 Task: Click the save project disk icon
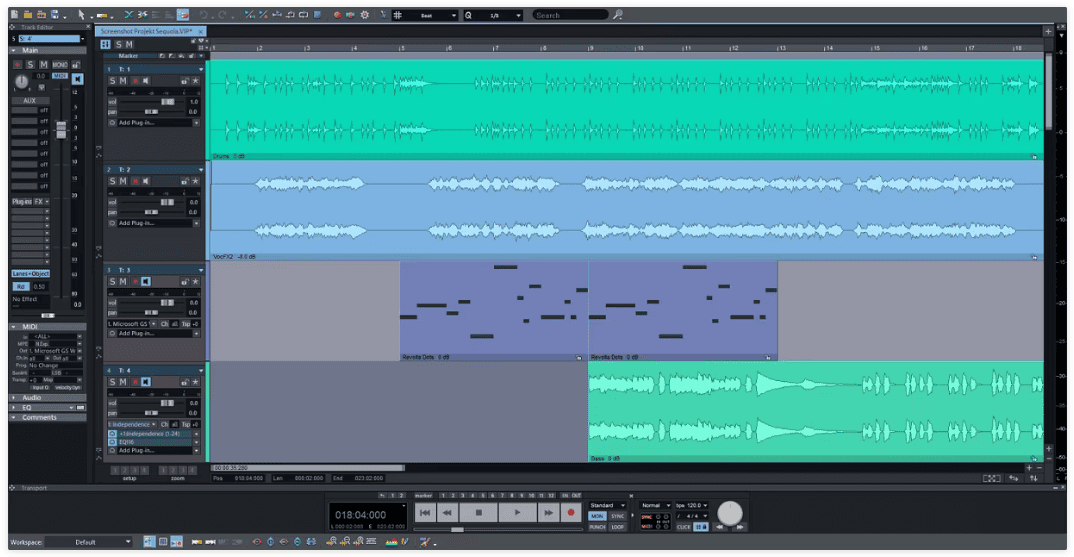click(x=55, y=14)
